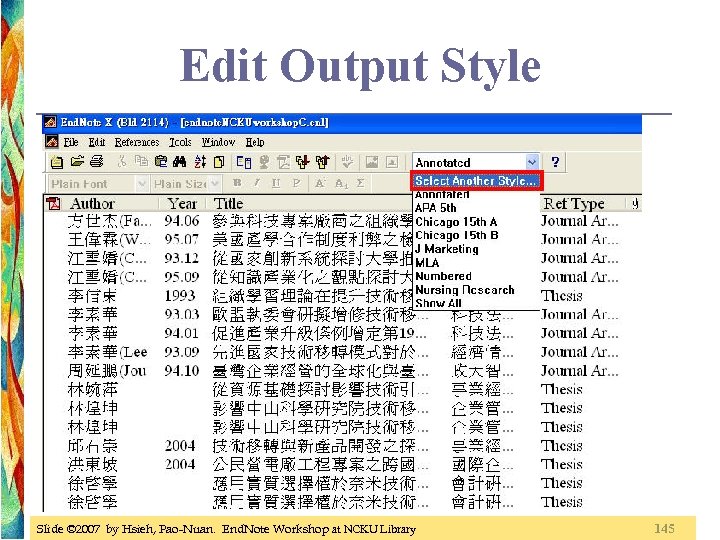Screen dimensions: 720x540
Task: Click the New Reference icon
Action: (x=219, y=162)
